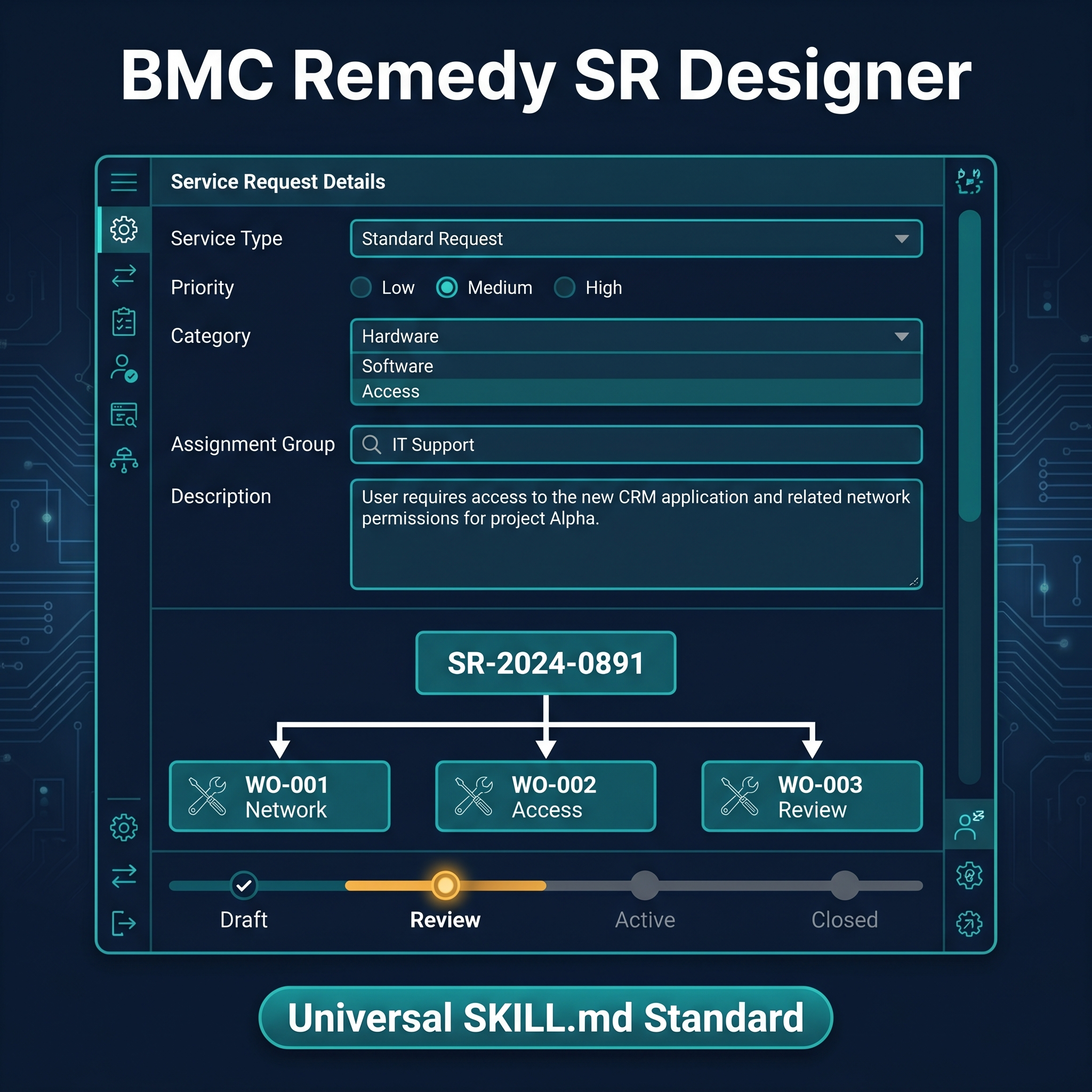Open the hamburger menu icon
This screenshot has height=1092, width=1092.
pyautogui.click(x=124, y=182)
